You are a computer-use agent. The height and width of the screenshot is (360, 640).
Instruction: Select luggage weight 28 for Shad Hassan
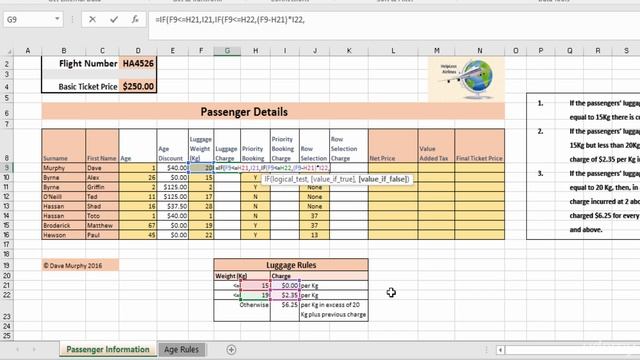pyautogui.click(x=201, y=206)
